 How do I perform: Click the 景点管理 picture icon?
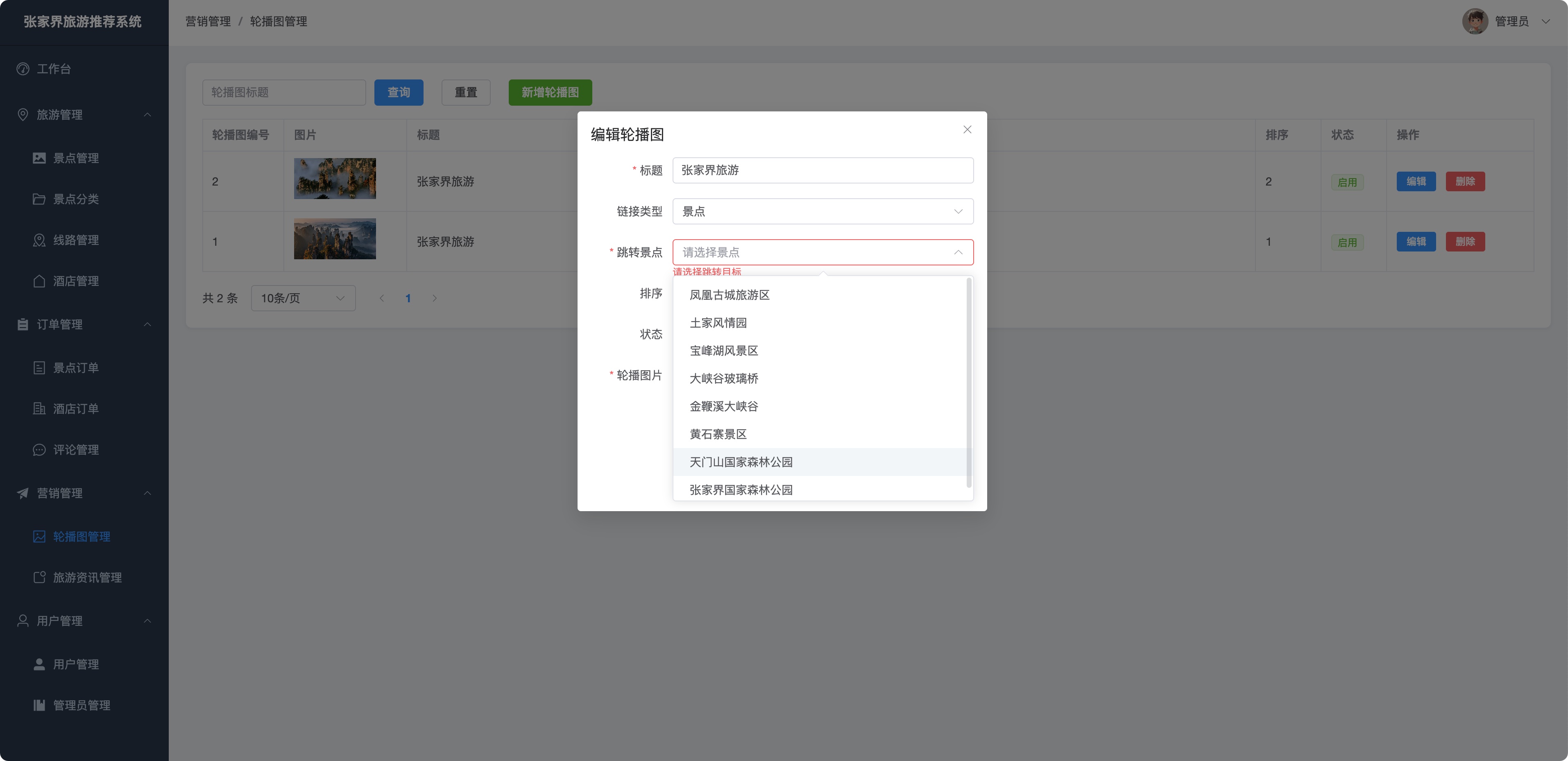coord(39,158)
